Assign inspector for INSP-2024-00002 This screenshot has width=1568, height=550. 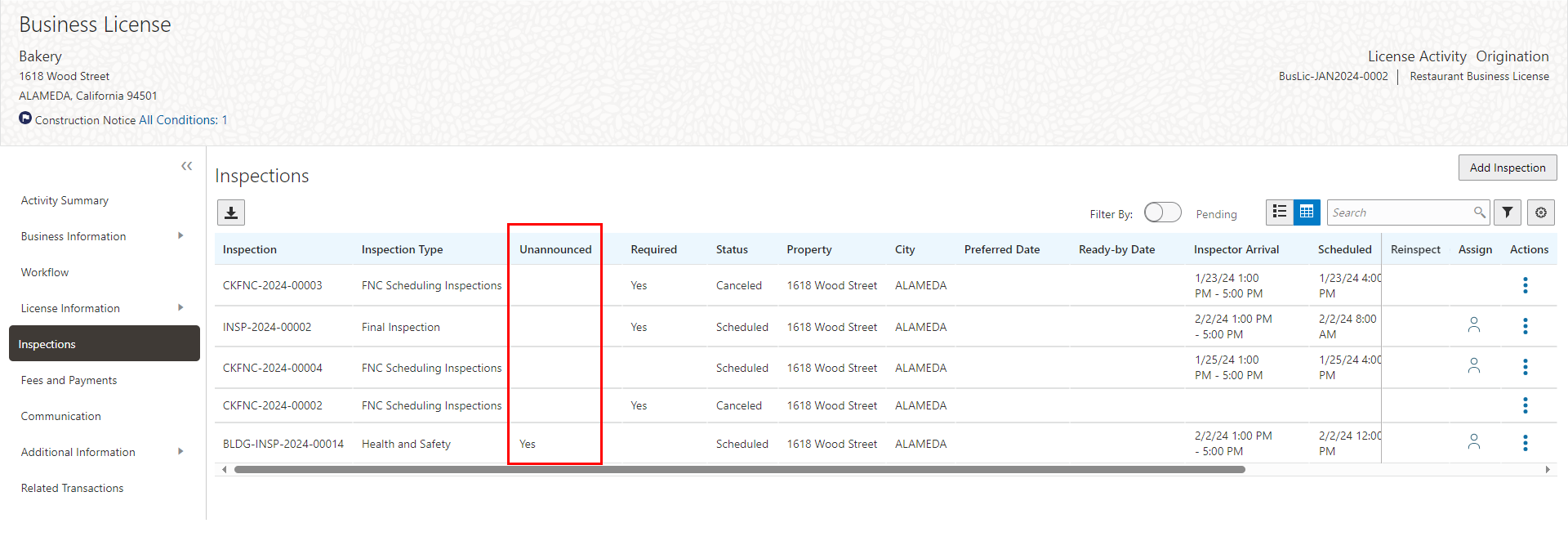[1474, 325]
